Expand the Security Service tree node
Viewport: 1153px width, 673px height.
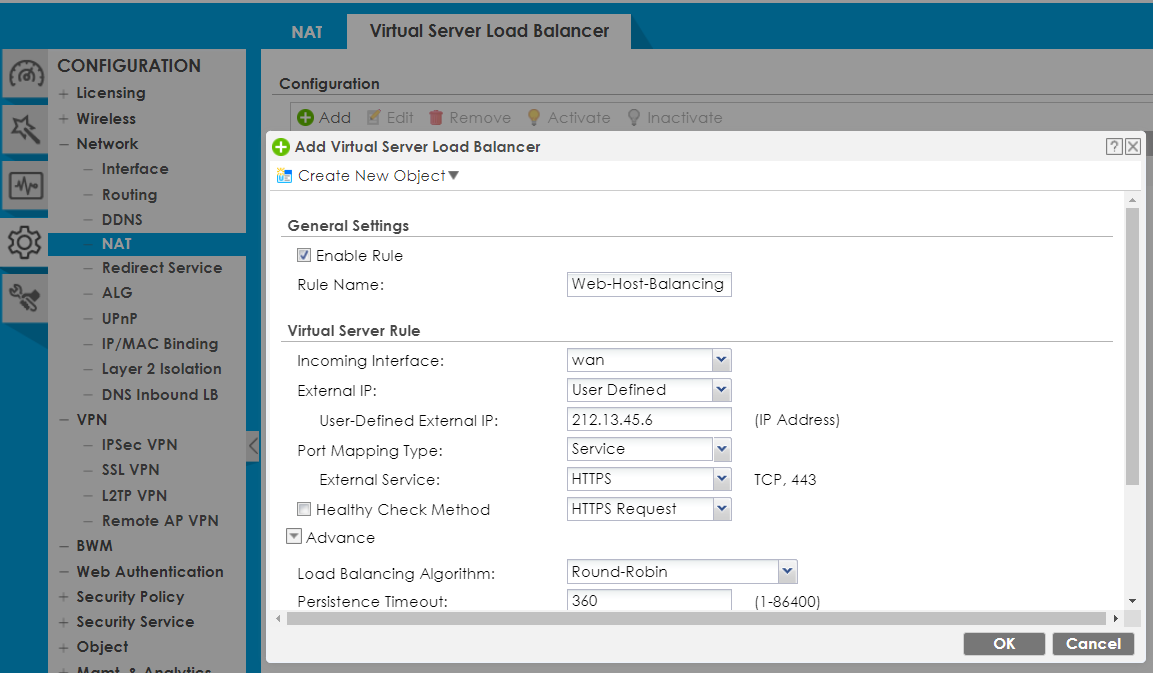click(x=63, y=622)
